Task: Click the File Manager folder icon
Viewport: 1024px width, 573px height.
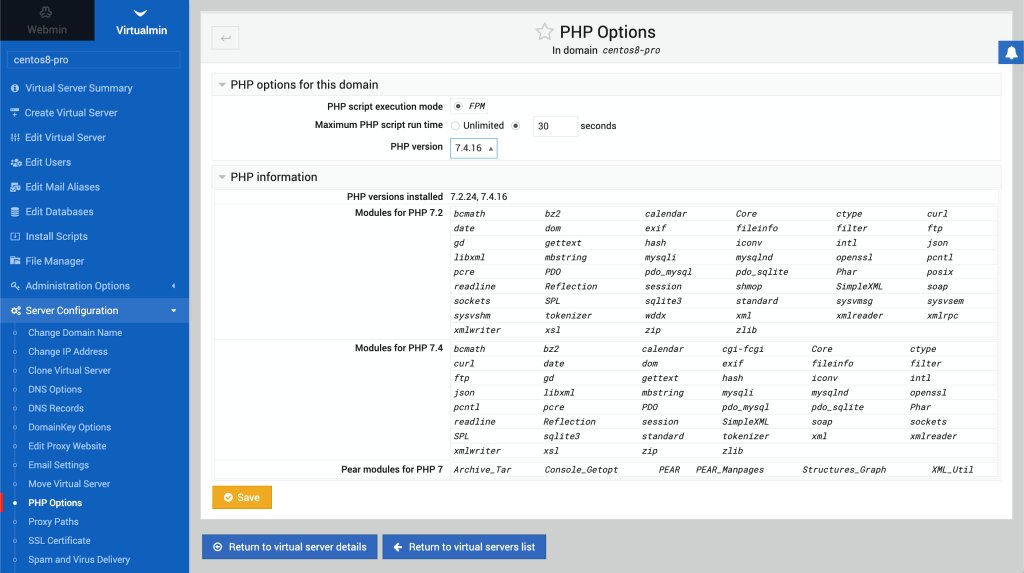Action: [15, 261]
